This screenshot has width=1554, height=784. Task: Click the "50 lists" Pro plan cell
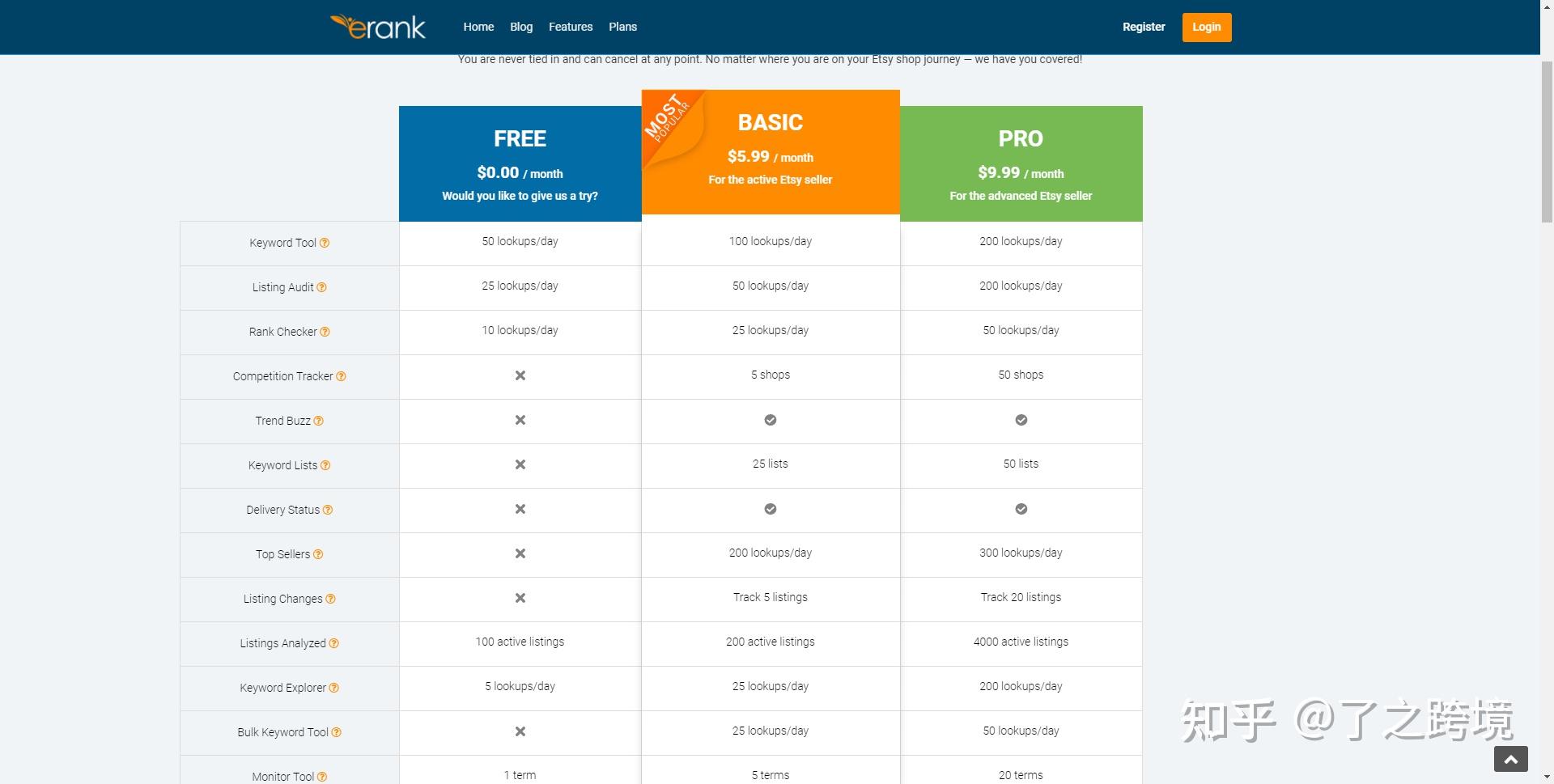click(1021, 464)
